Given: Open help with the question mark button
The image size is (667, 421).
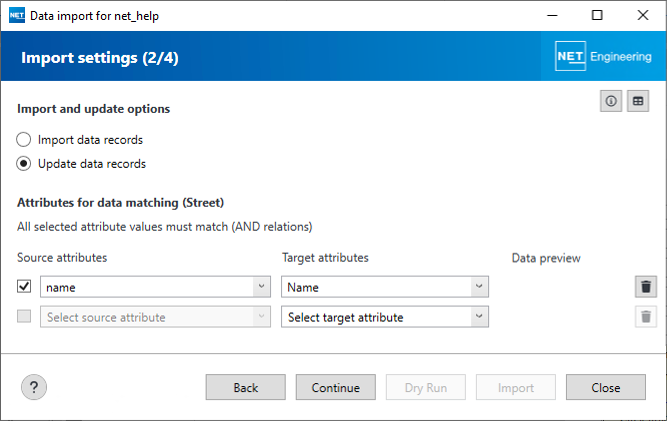Looking at the screenshot, I should click(x=33, y=388).
